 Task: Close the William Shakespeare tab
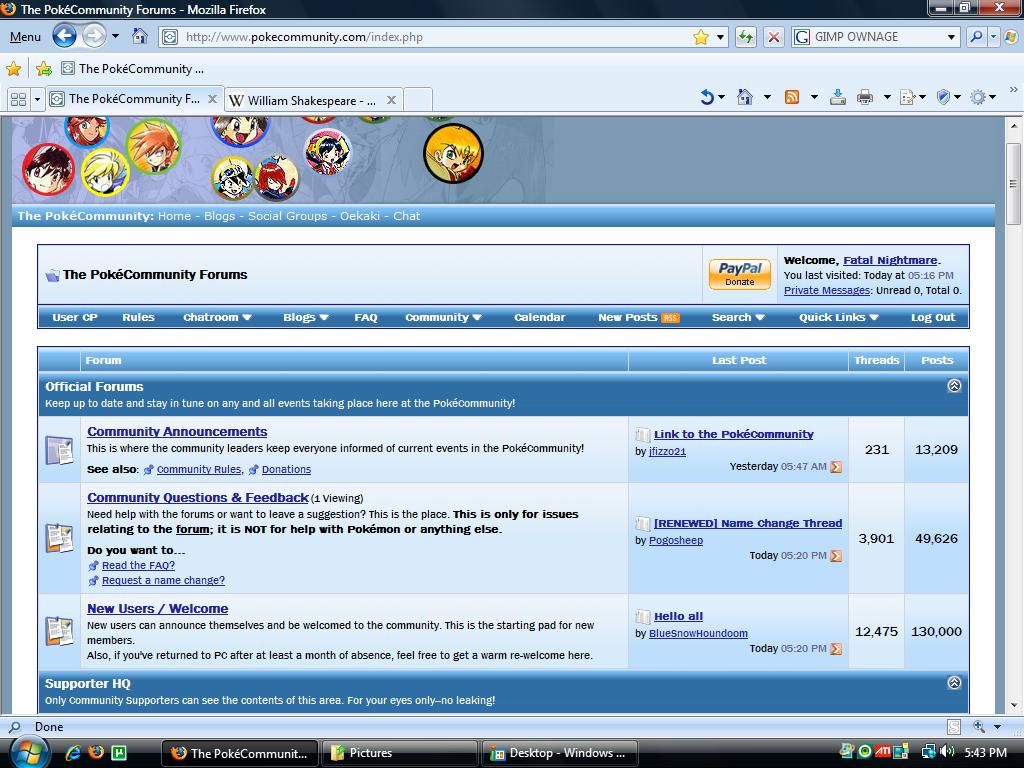point(391,100)
